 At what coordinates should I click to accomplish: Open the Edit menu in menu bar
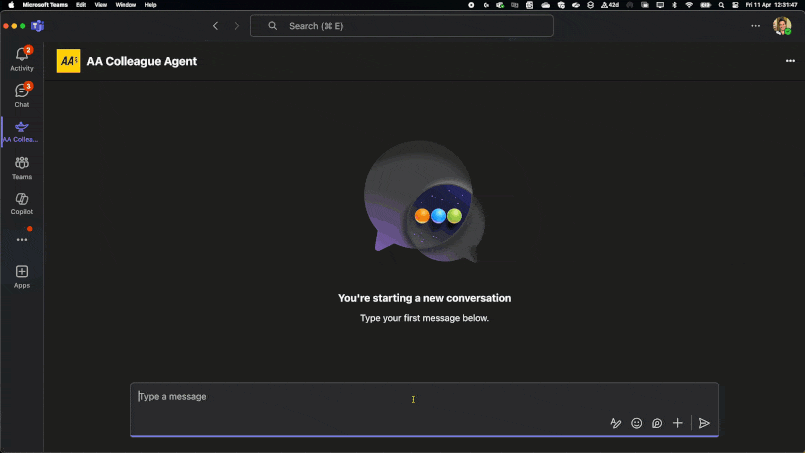pos(81,5)
